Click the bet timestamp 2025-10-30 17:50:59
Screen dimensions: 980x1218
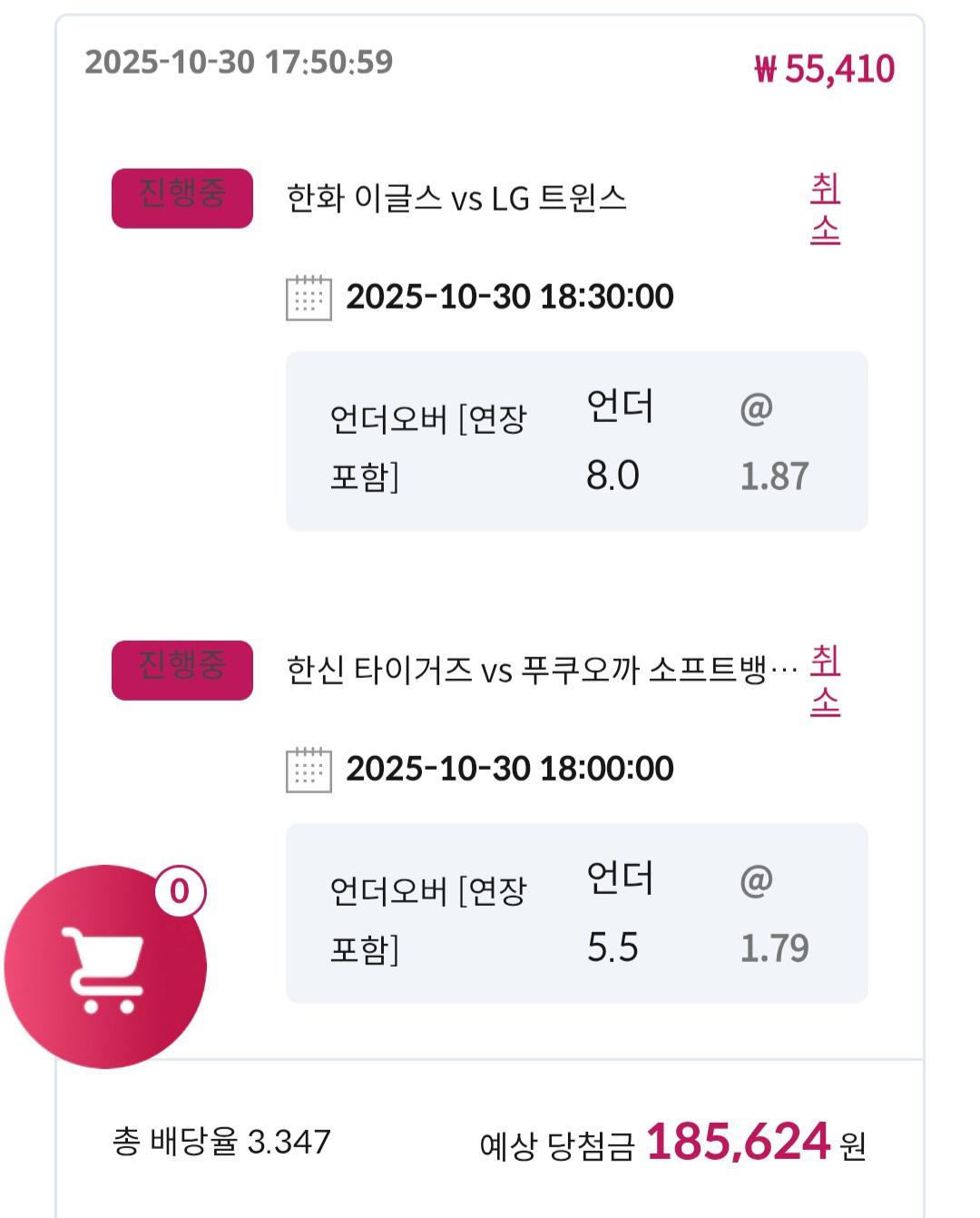click(239, 62)
